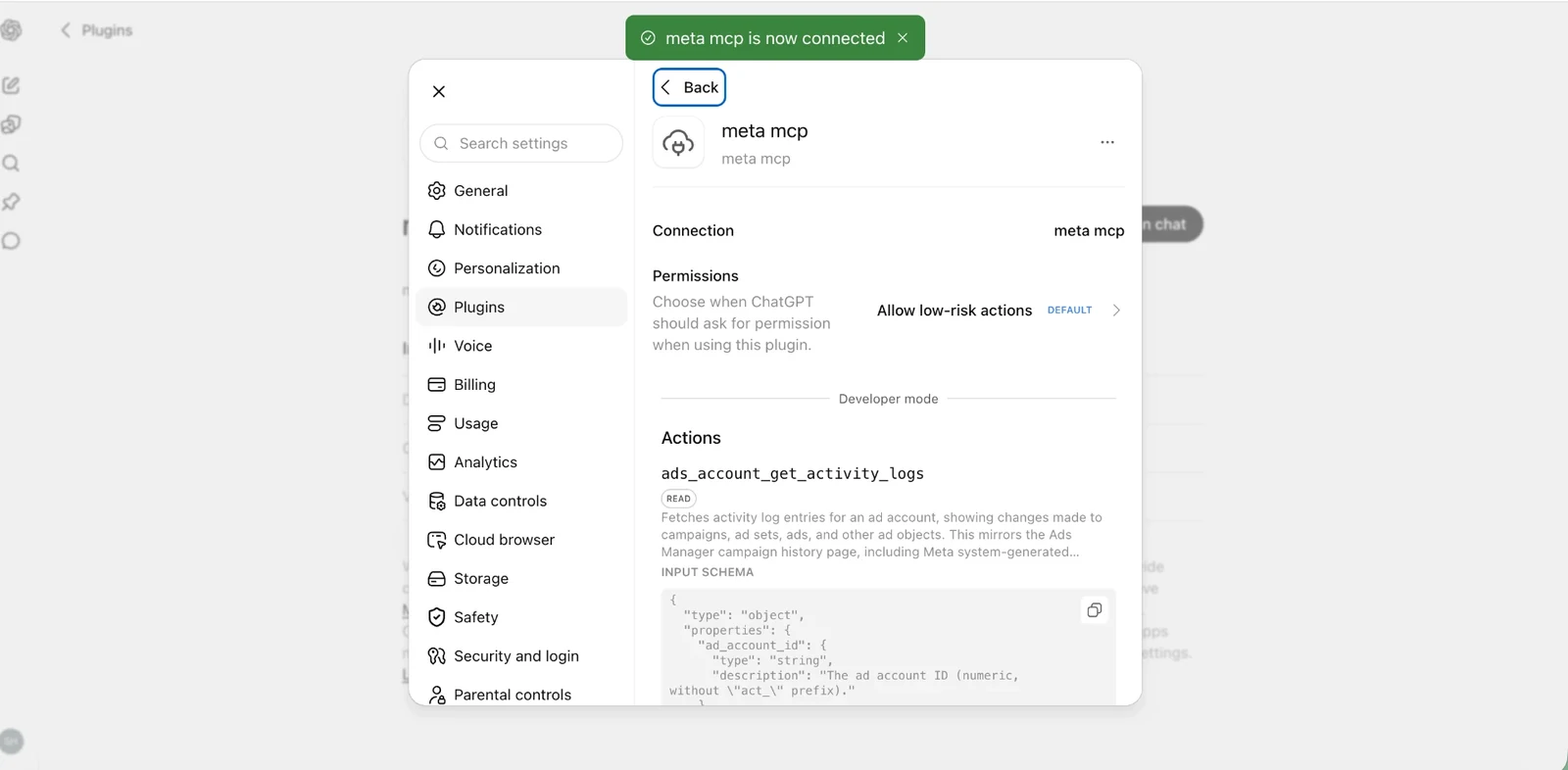Click the meta mcp plugin cloud icon
1568x770 pixels.
(678, 143)
